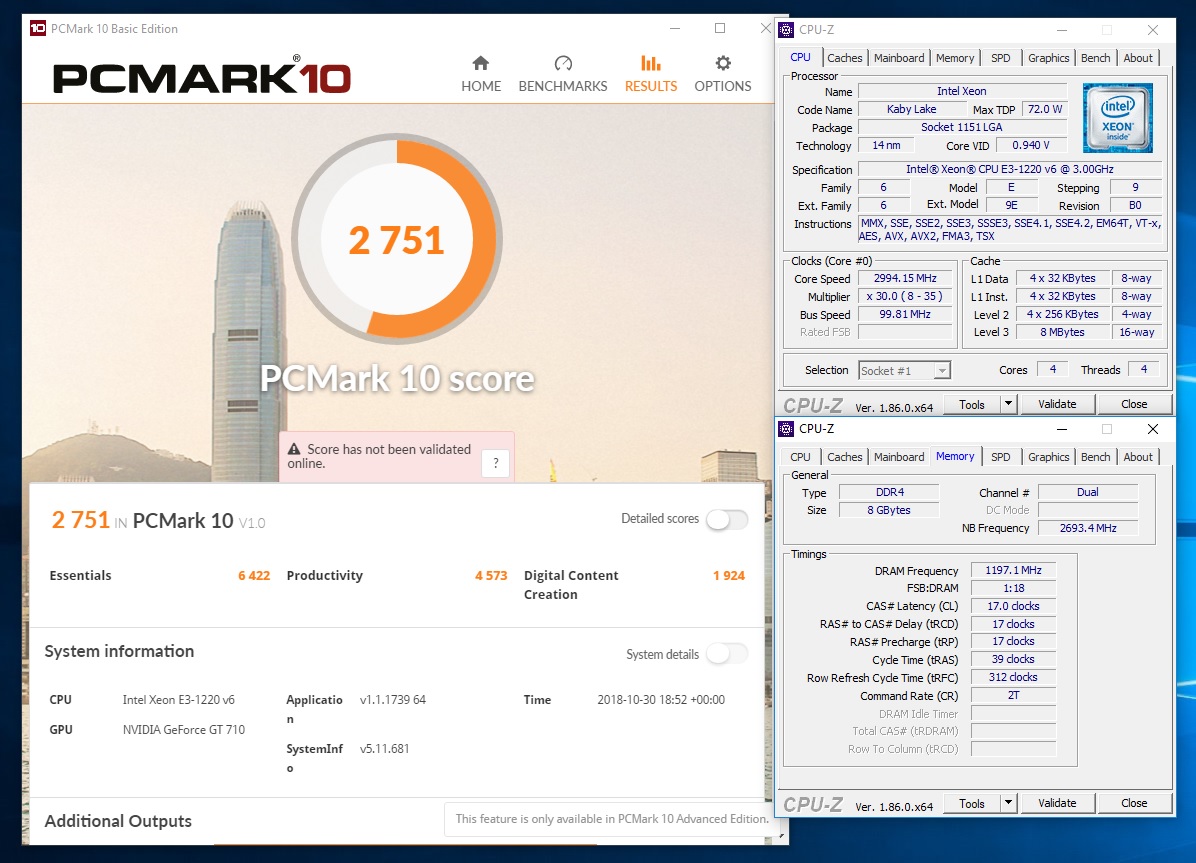
Task: Switch to Mainboard tab in bottom CPU-Z
Action: [899, 457]
